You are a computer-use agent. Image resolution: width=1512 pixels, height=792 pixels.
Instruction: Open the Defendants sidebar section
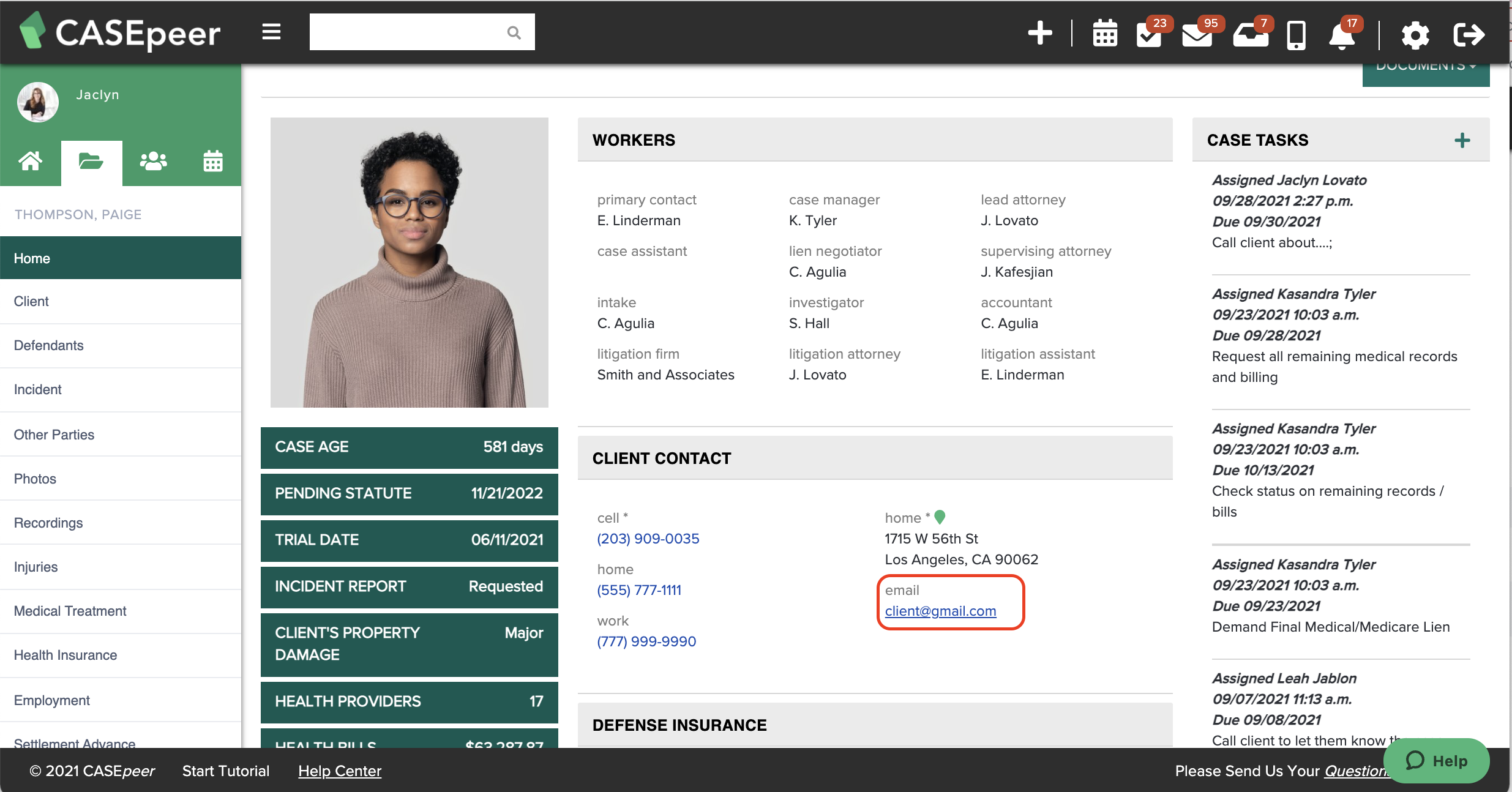121,346
